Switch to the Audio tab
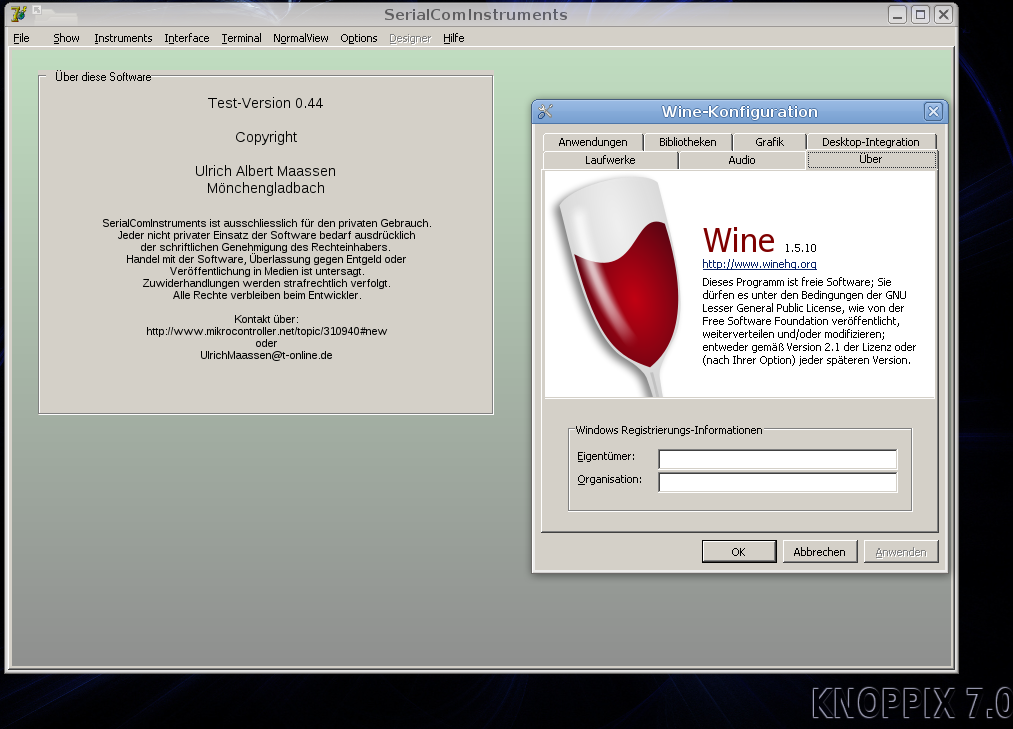Screen dimensions: 1013x729 tap(742, 160)
